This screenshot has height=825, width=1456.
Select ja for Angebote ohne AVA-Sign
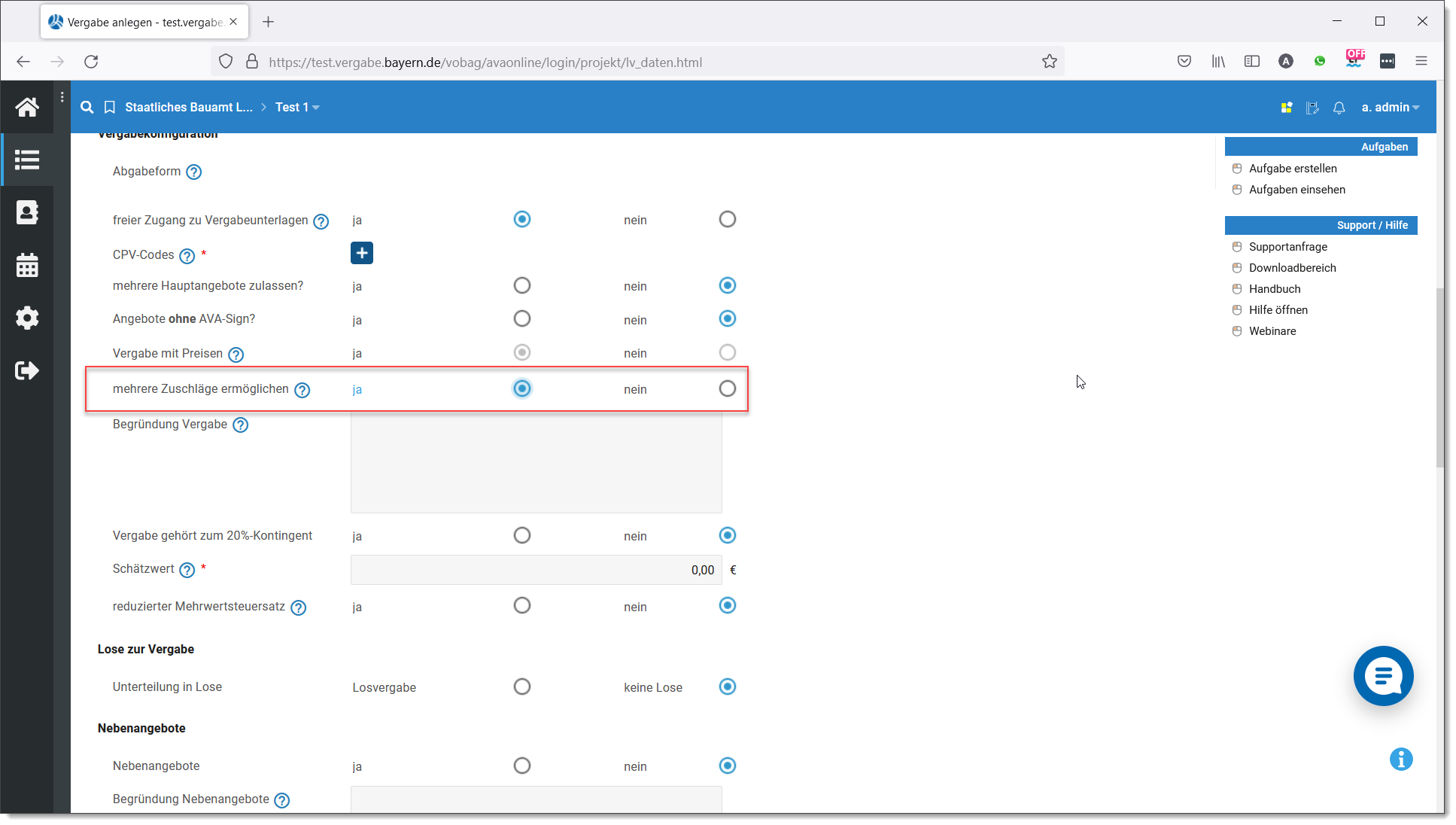522,318
